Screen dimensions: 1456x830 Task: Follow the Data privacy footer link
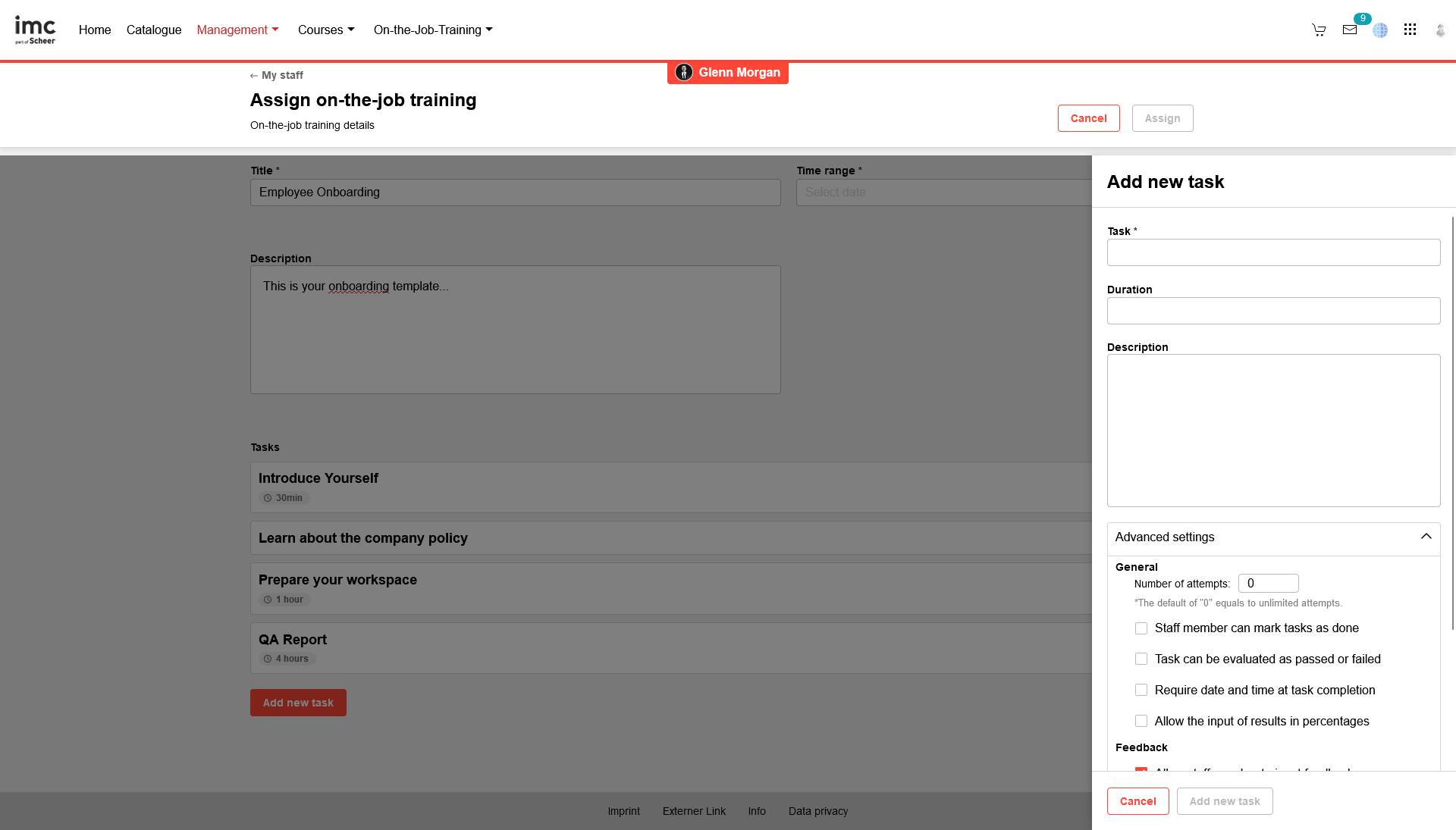point(818,810)
